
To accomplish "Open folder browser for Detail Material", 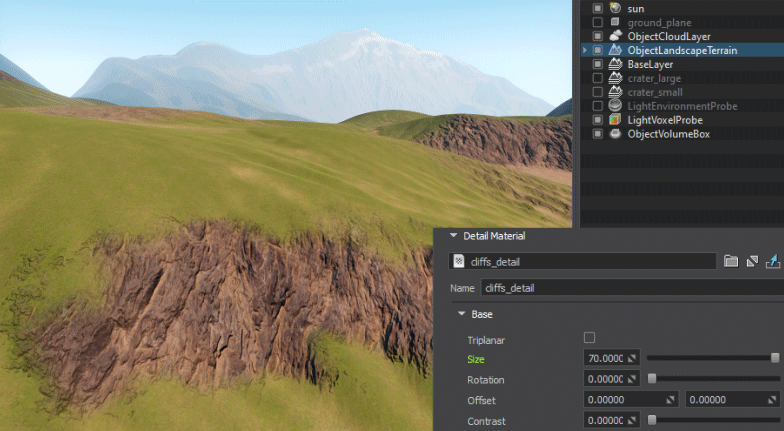I will point(731,261).
